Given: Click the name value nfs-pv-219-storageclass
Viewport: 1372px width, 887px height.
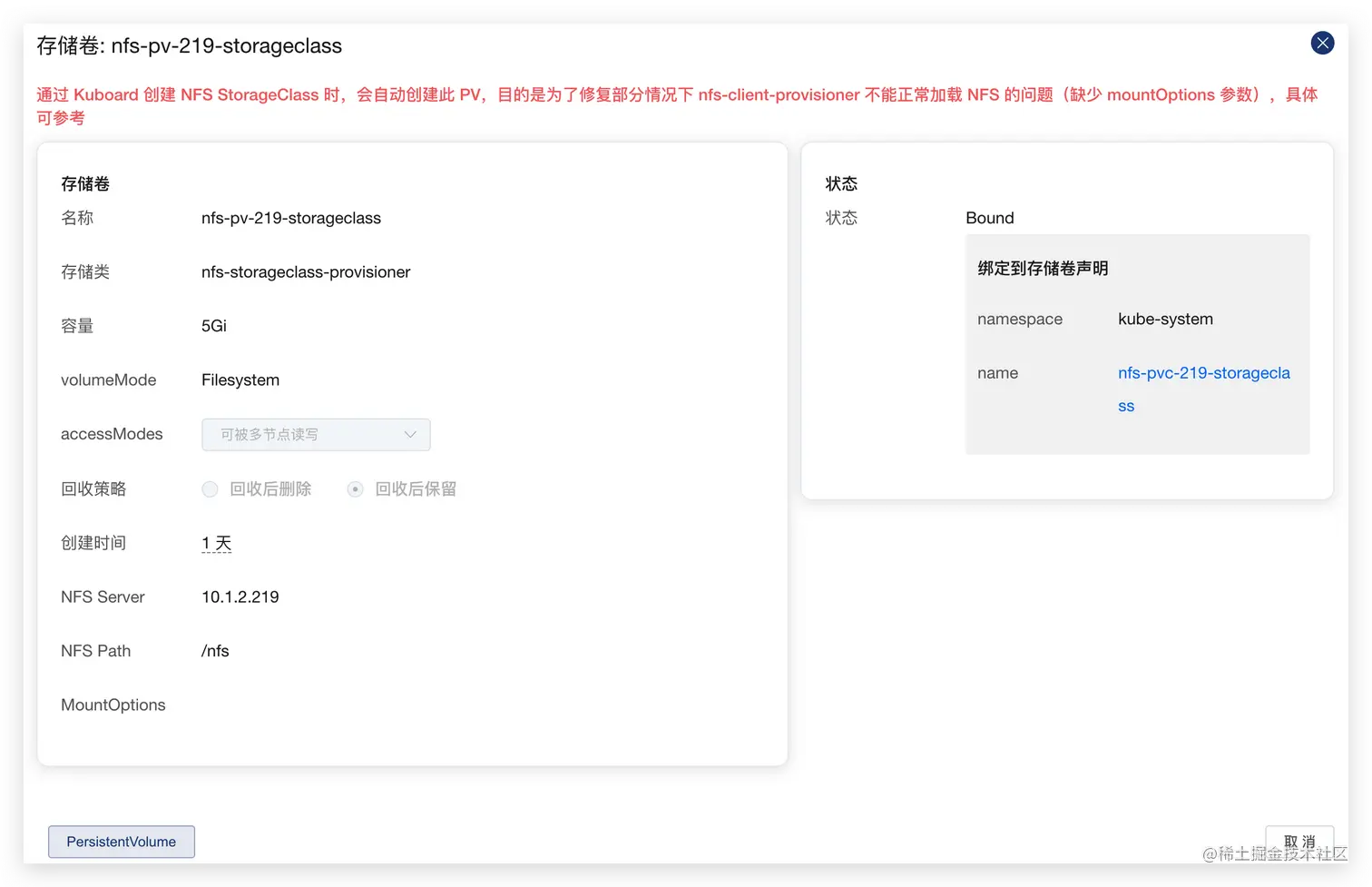Looking at the screenshot, I should [x=291, y=218].
